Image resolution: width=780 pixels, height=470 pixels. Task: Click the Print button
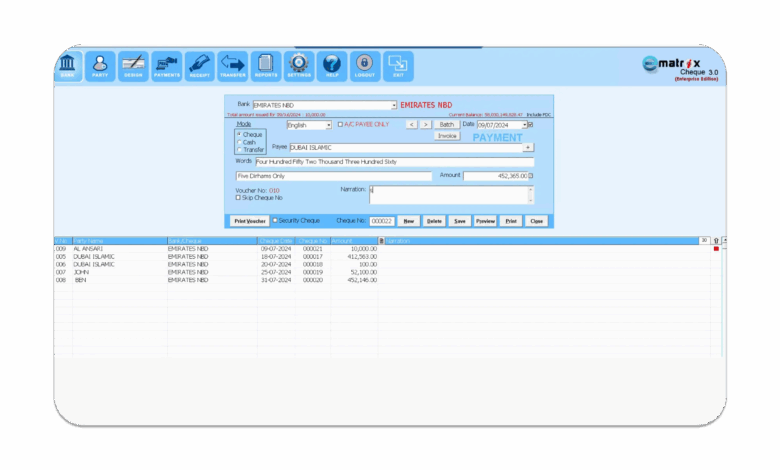click(x=511, y=221)
